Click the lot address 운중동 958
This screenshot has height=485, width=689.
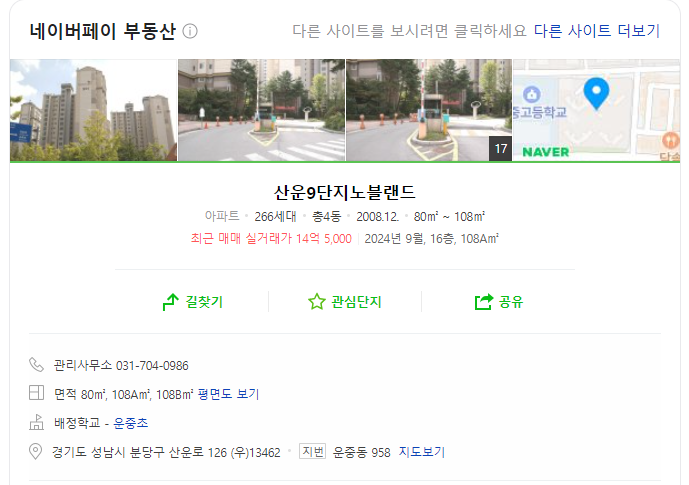click(362, 452)
